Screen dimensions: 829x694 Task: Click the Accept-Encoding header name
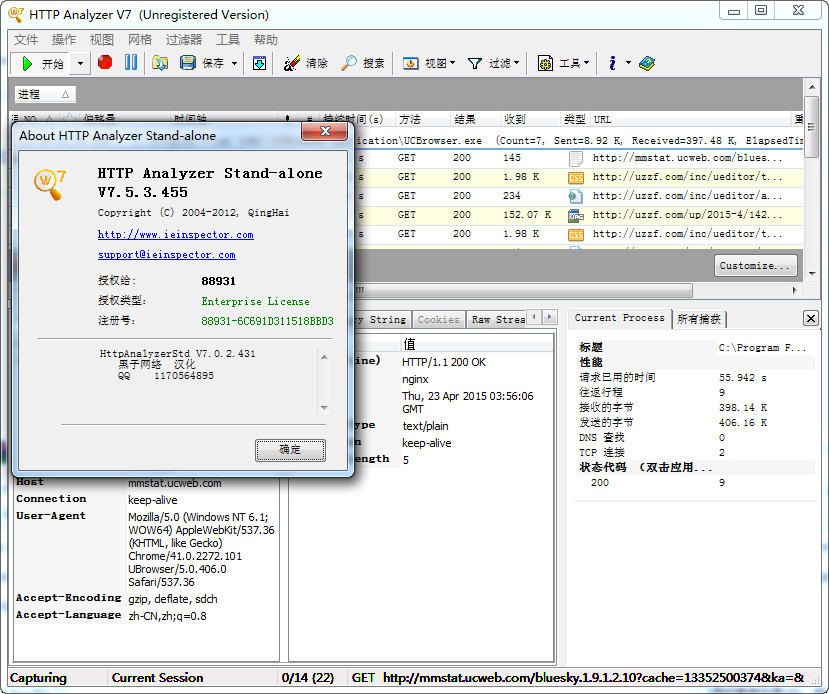[69, 598]
